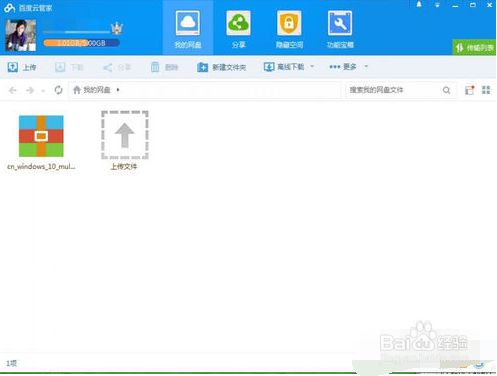This screenshot has width=497, height=376.
Task: Open the calendar icon with red dot
Action: 469,90
